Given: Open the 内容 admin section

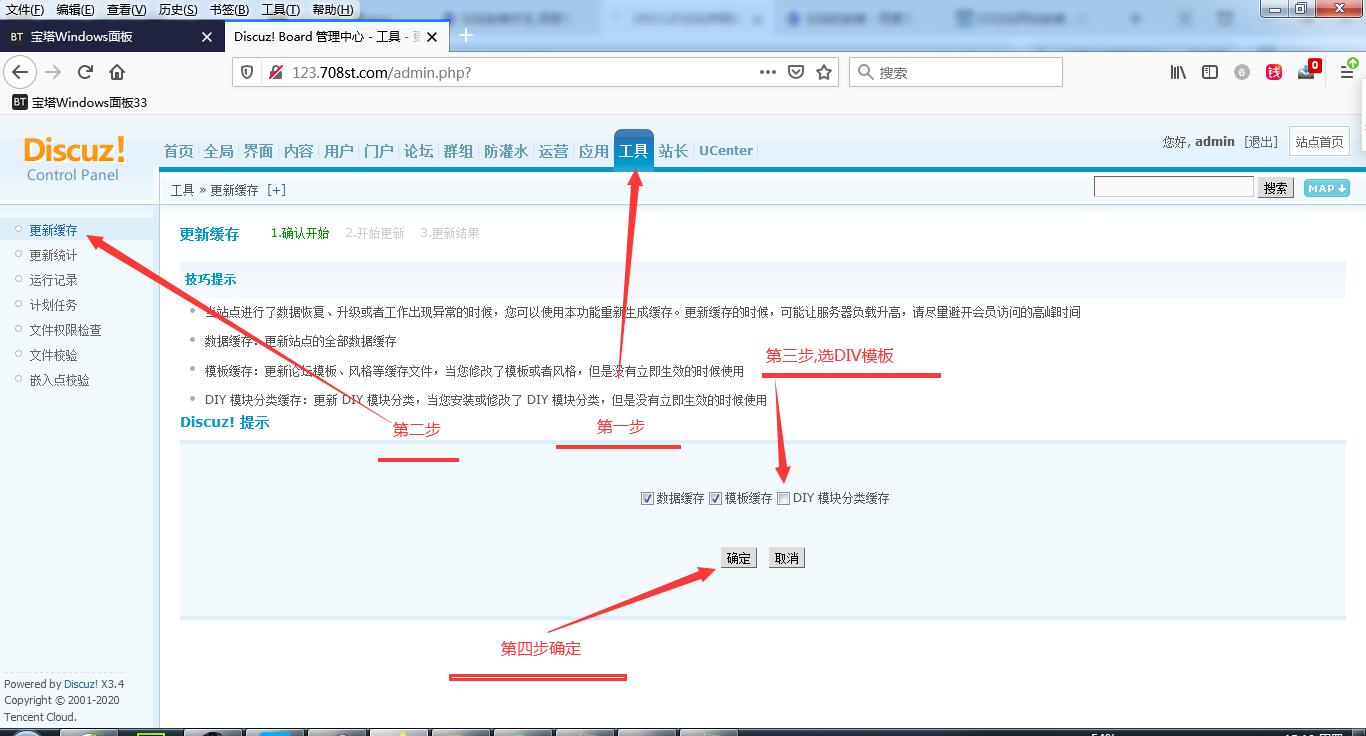Looking at the screenshot, I should click(298, 151).
